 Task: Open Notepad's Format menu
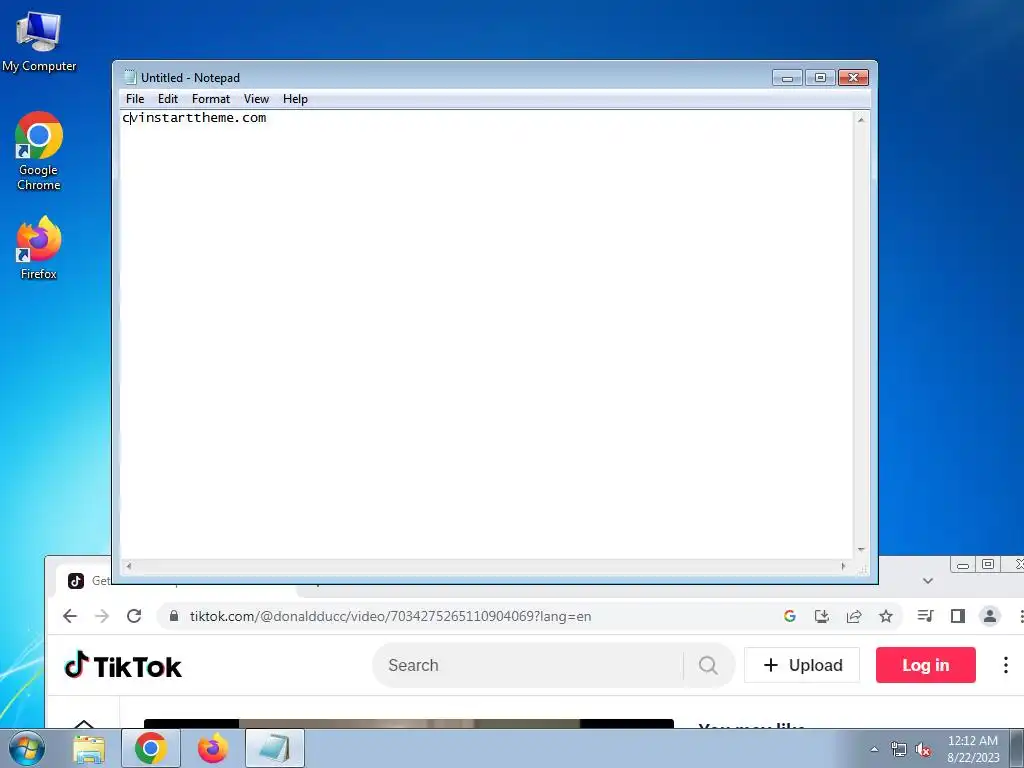211,99
